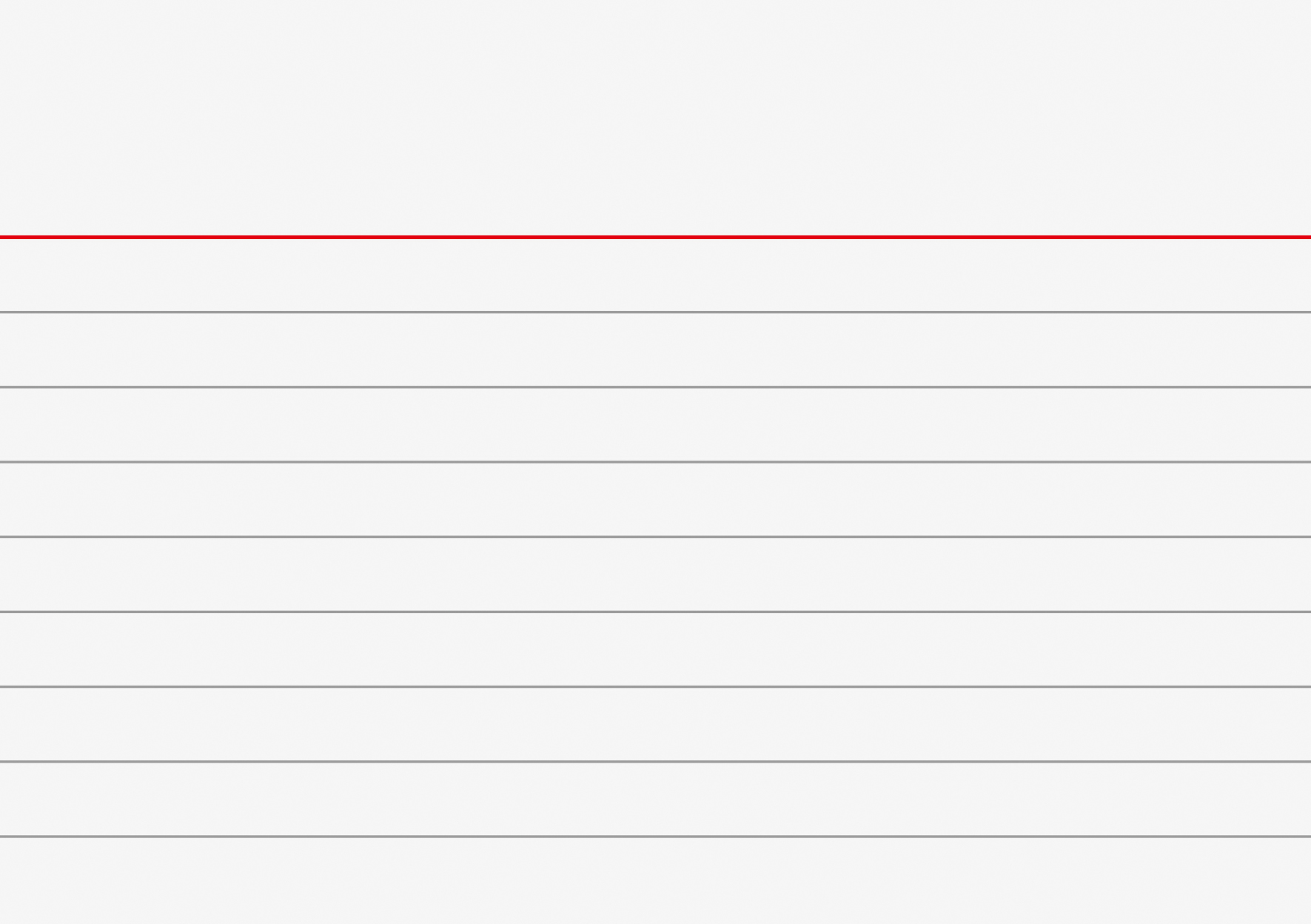This screenshot has width=1311, height=924.
Task: Click the blank row between third and fourth gray lines
Action: (655, 499)
